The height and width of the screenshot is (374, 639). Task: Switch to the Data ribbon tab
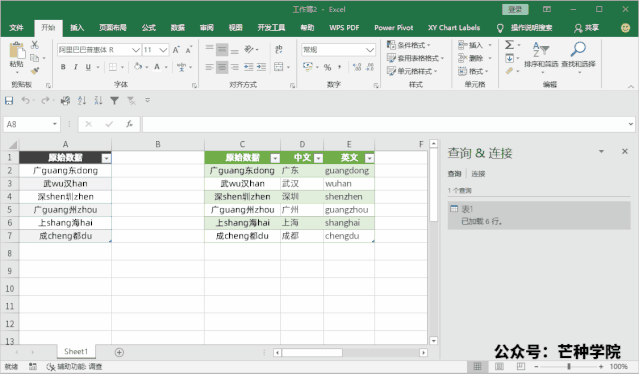pos(178,28)
